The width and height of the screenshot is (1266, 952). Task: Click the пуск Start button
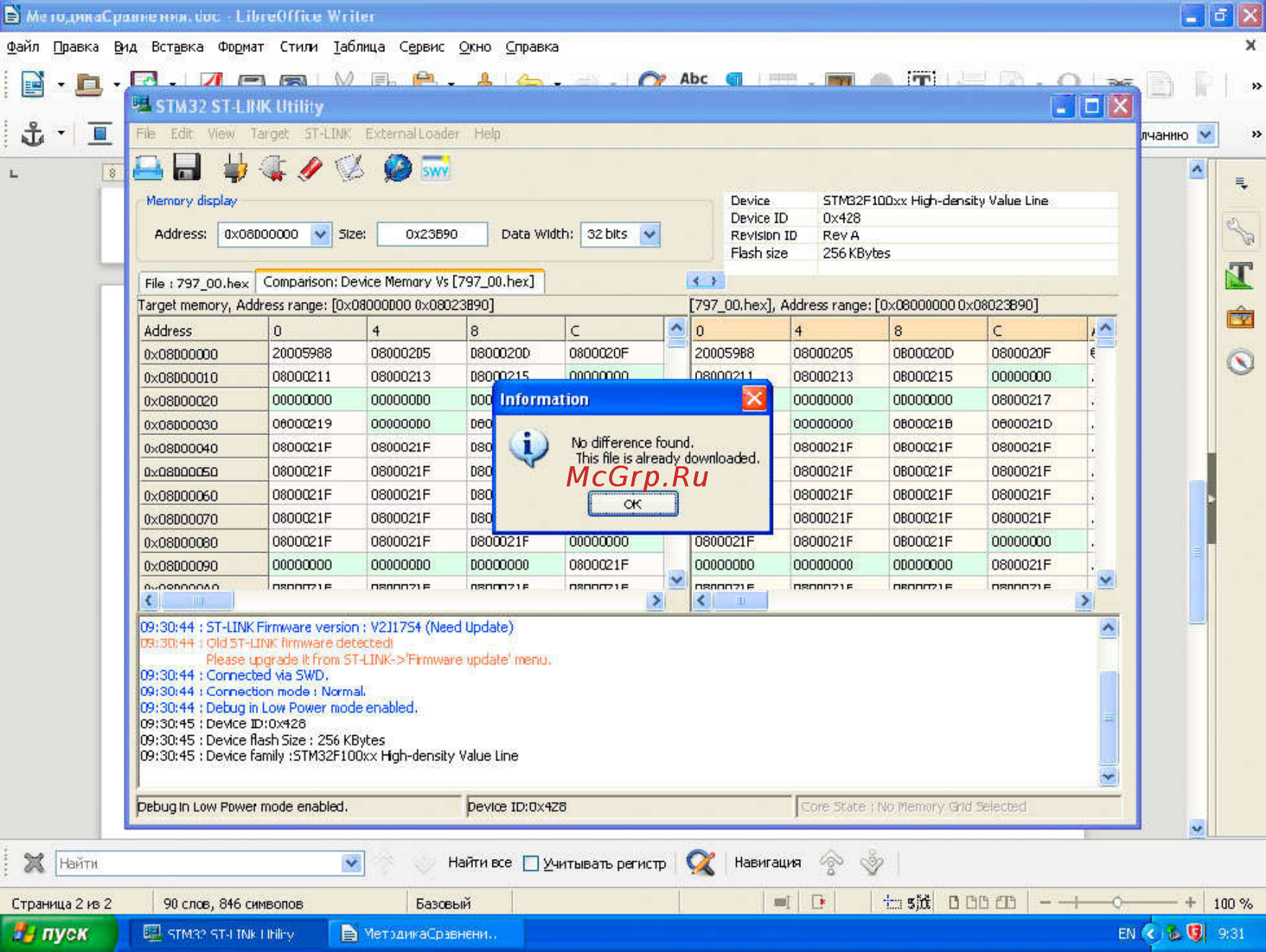click(58, 933)
